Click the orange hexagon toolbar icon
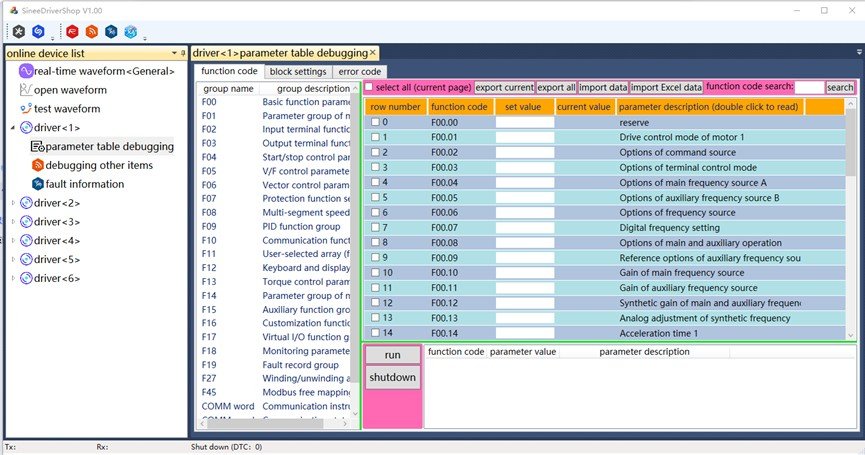Screen dimensions: 865x455 point(92,31)
